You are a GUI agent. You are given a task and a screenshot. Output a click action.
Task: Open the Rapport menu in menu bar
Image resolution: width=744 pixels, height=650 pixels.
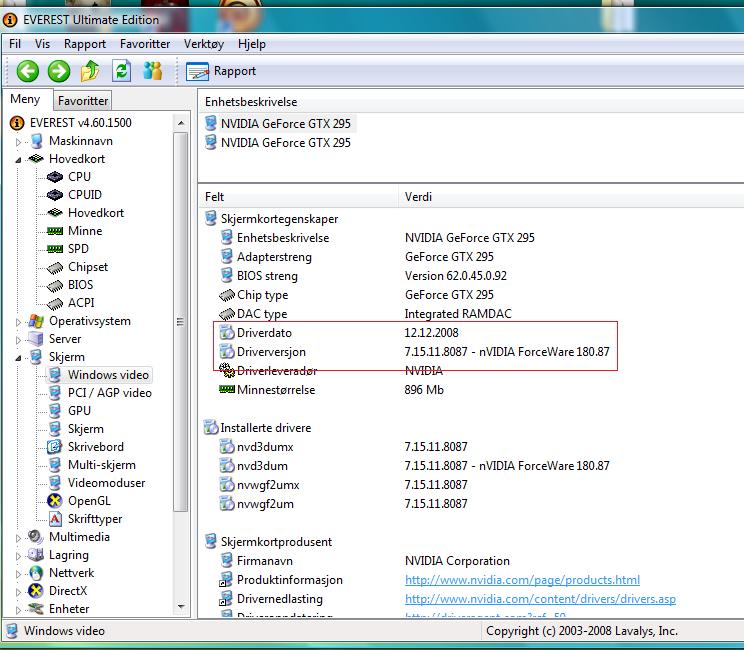[x=85, y=44]
